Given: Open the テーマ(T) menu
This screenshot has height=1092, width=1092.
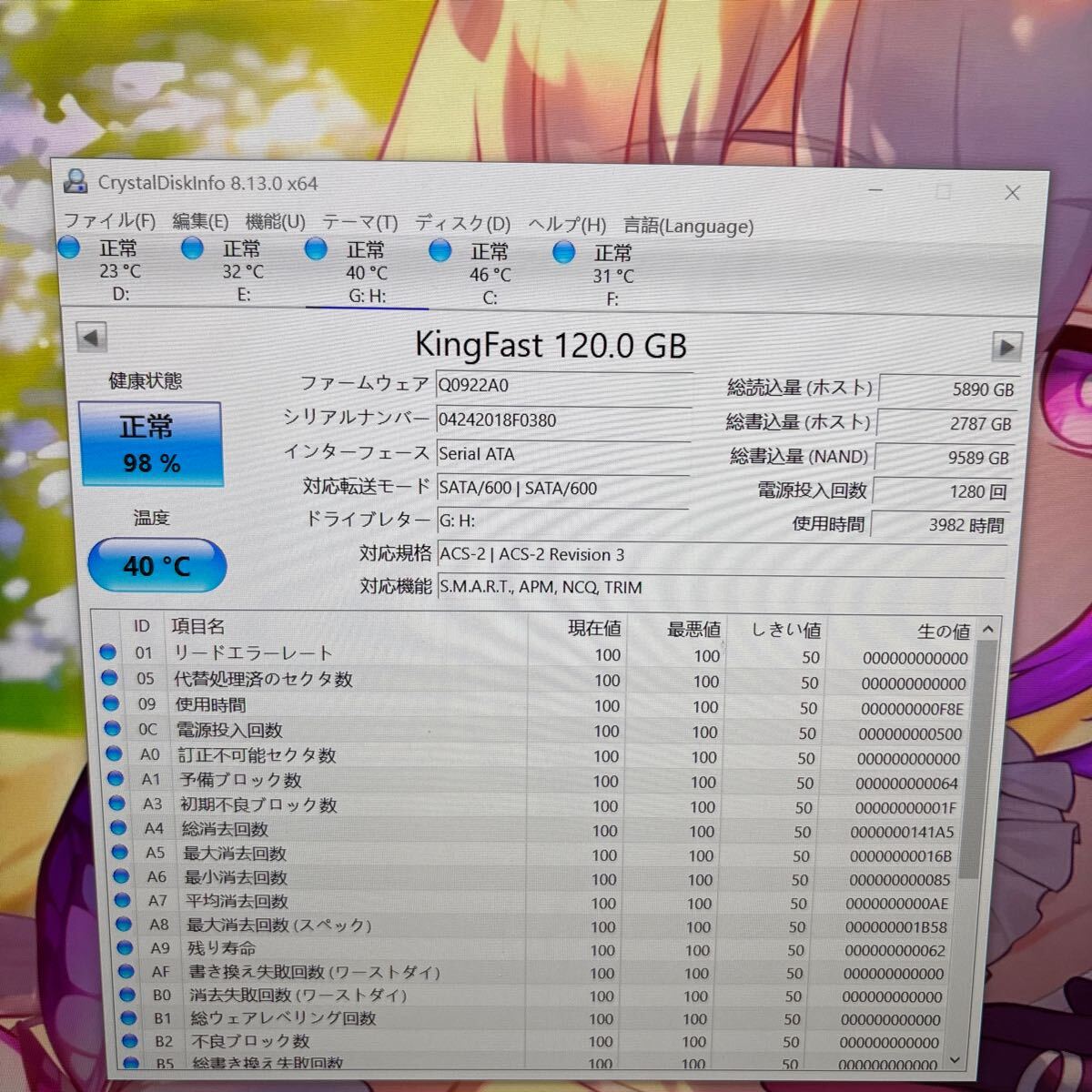Looking at the screenshot, I should tap(360, 223).
